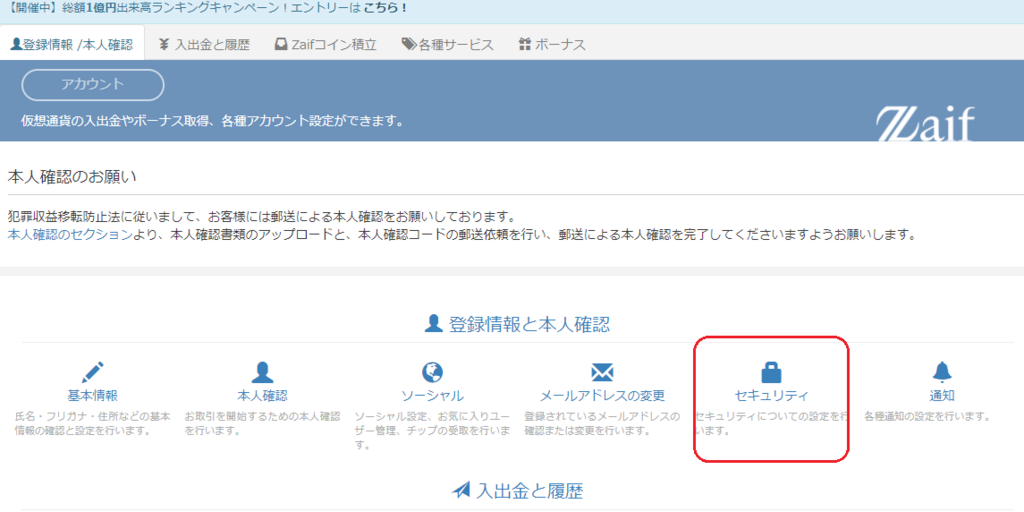
Task: Open the ソーシャル settings link
Action: [x=432, y=395]
